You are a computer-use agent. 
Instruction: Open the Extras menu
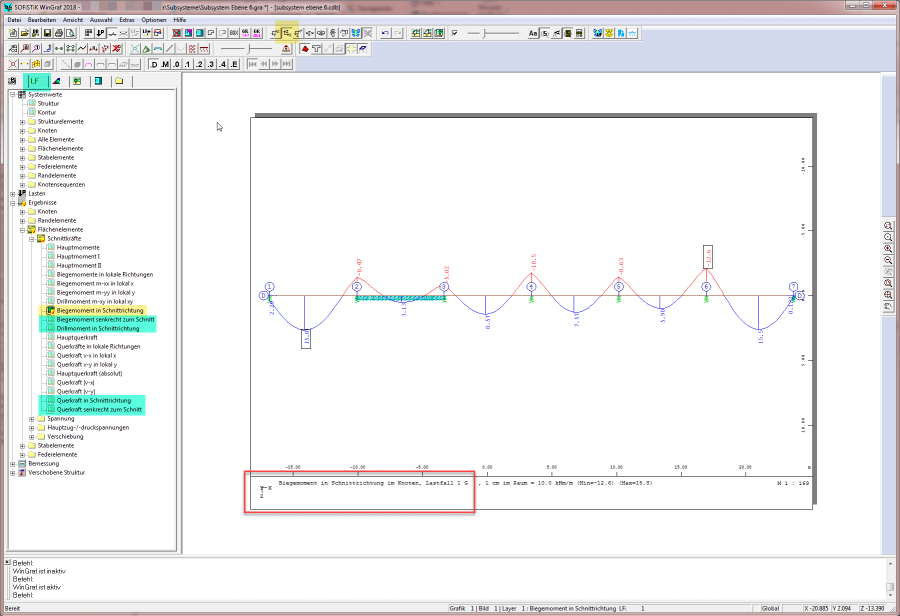pos(126,19)
